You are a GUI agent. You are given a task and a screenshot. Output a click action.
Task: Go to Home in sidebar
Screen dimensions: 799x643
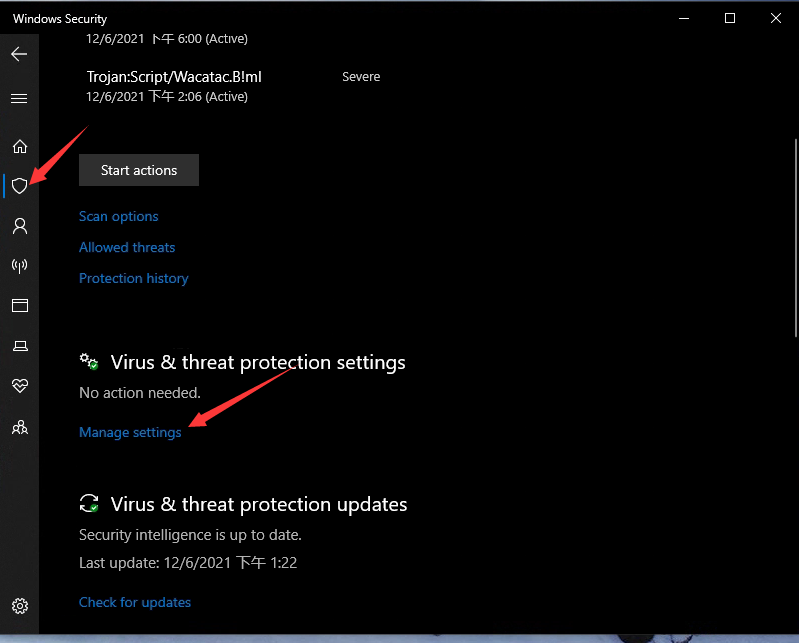click(x=19, y=147)
